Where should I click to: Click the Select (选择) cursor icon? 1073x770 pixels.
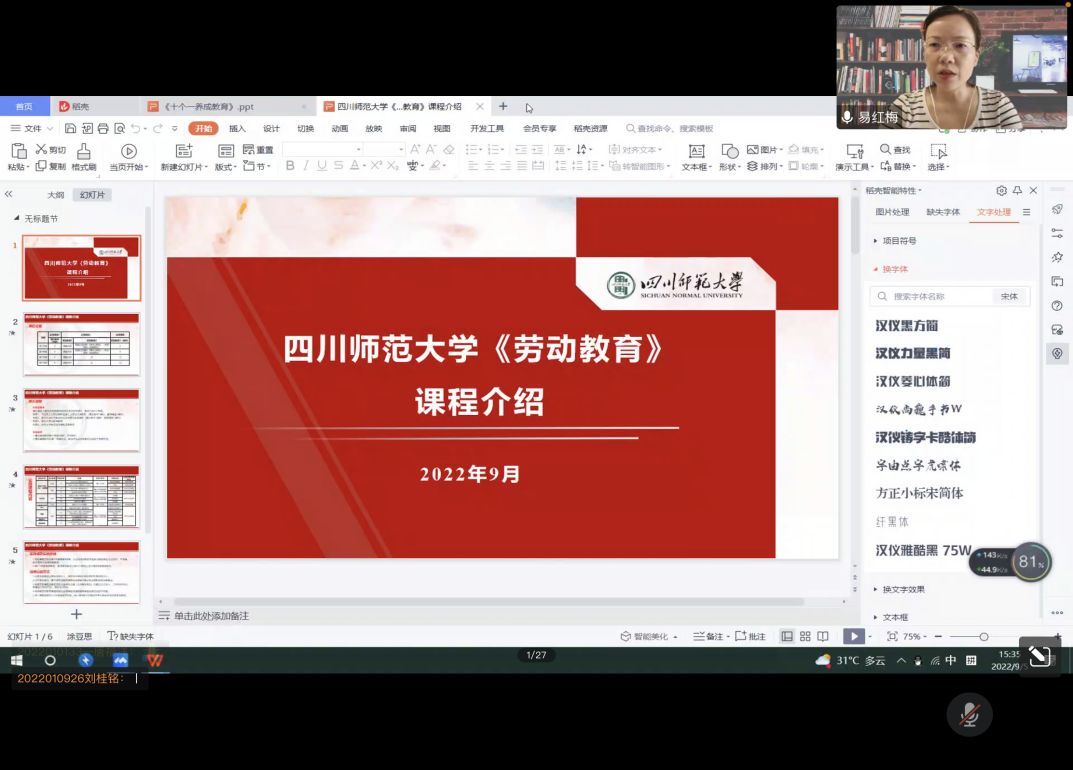pyautogui.click(x=938, y=151)
